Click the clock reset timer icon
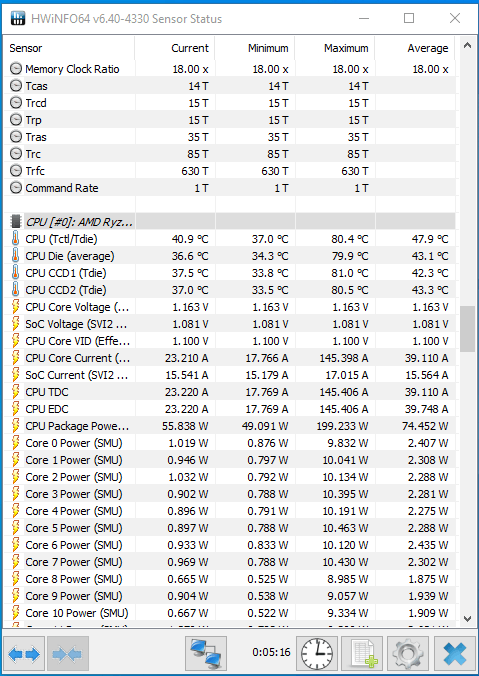The width and height of the screenshot is (479, 676). pos(316,654)
